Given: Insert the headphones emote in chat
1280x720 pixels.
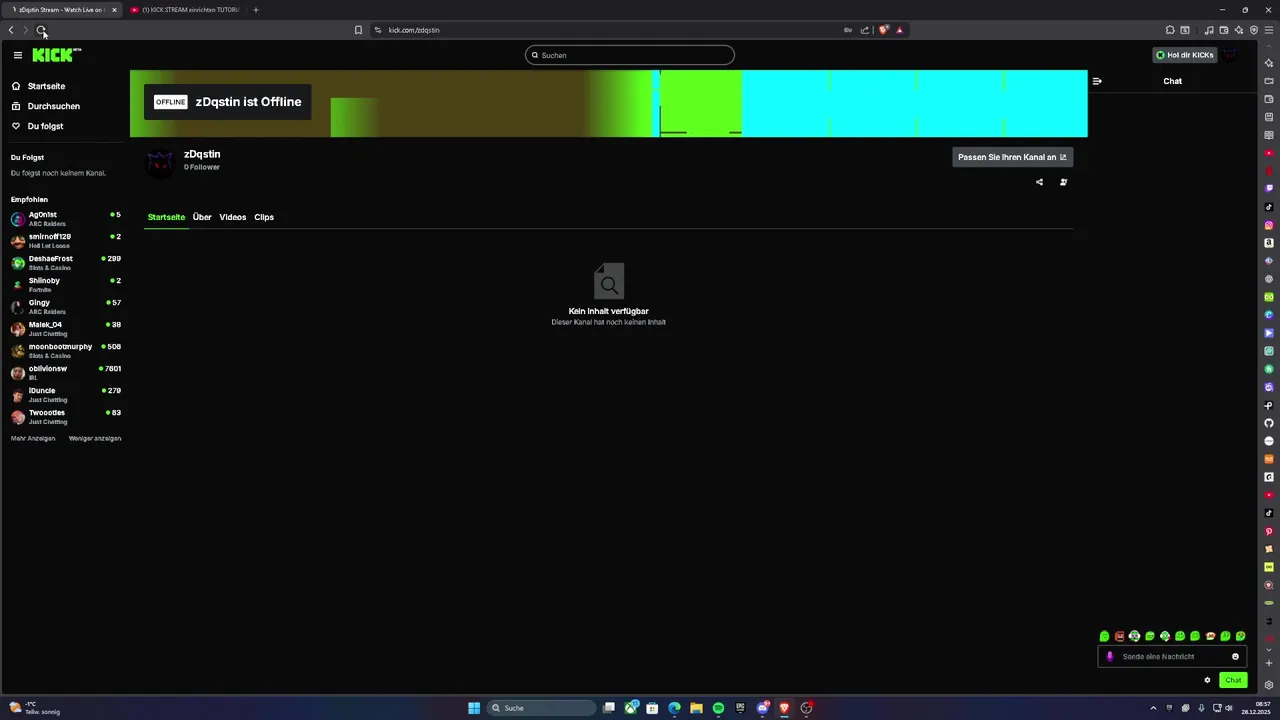Looking at the screenshot, I should pos(1134,636).
